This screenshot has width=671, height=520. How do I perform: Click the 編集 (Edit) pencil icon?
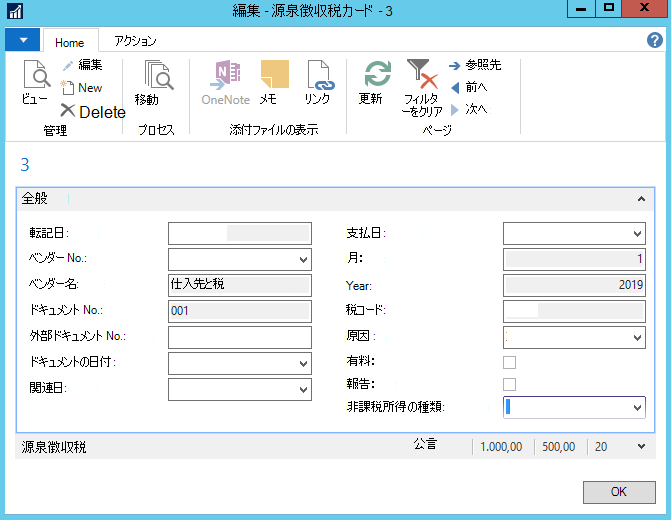(x=68, y=65)
